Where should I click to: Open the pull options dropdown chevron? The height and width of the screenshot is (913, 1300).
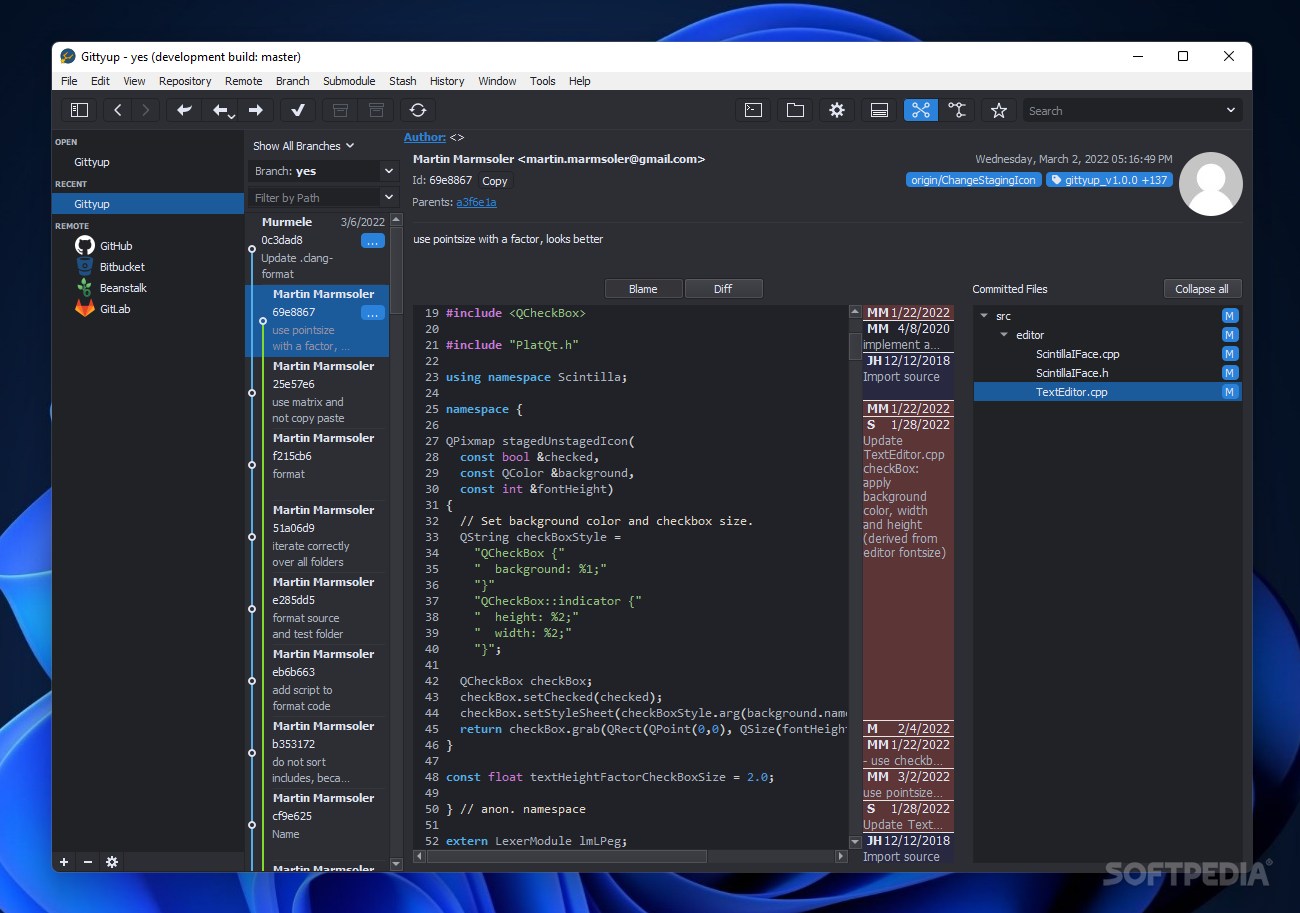pos(232,117)
